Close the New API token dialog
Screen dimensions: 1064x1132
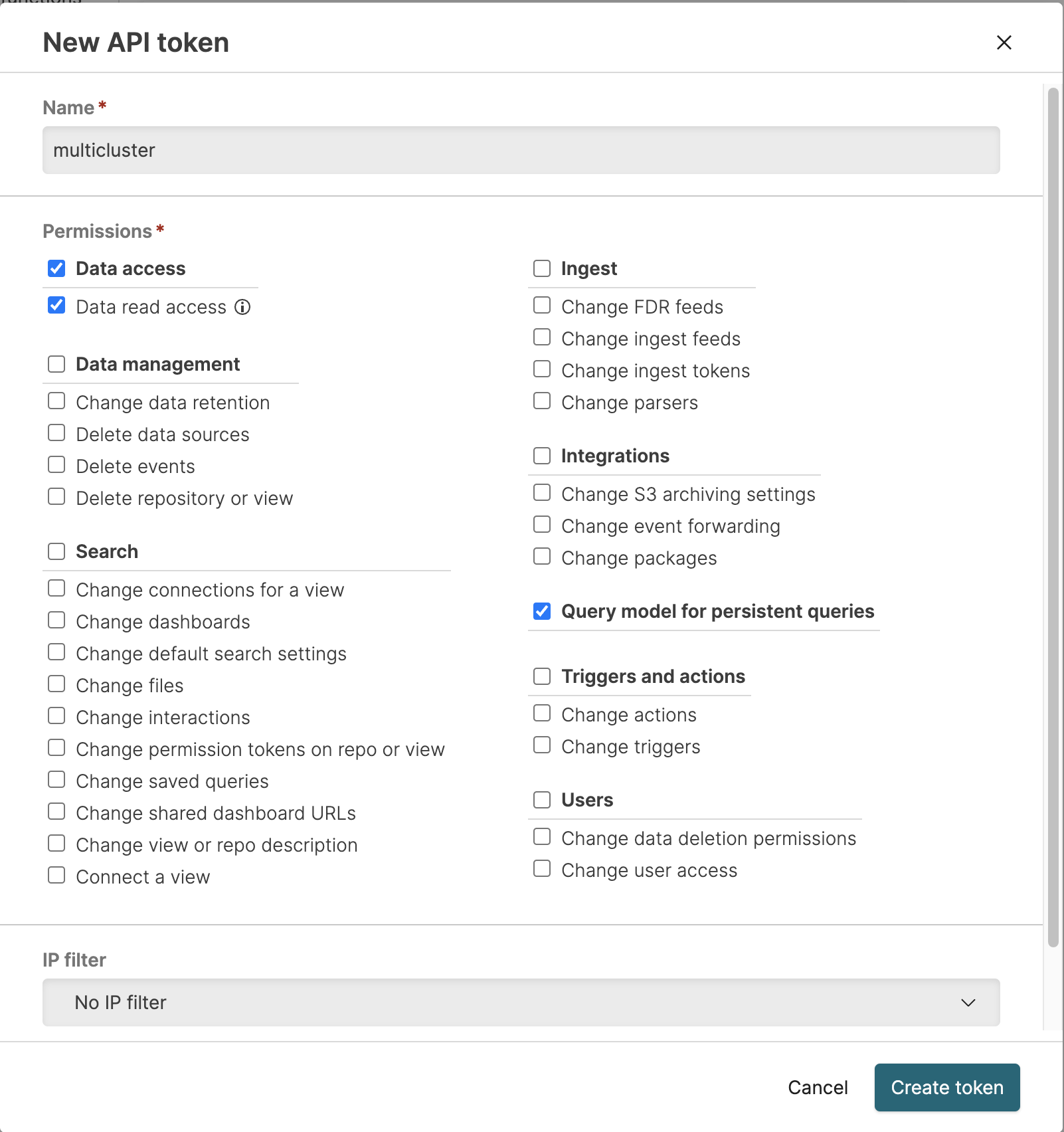(x=1004, y=43)
